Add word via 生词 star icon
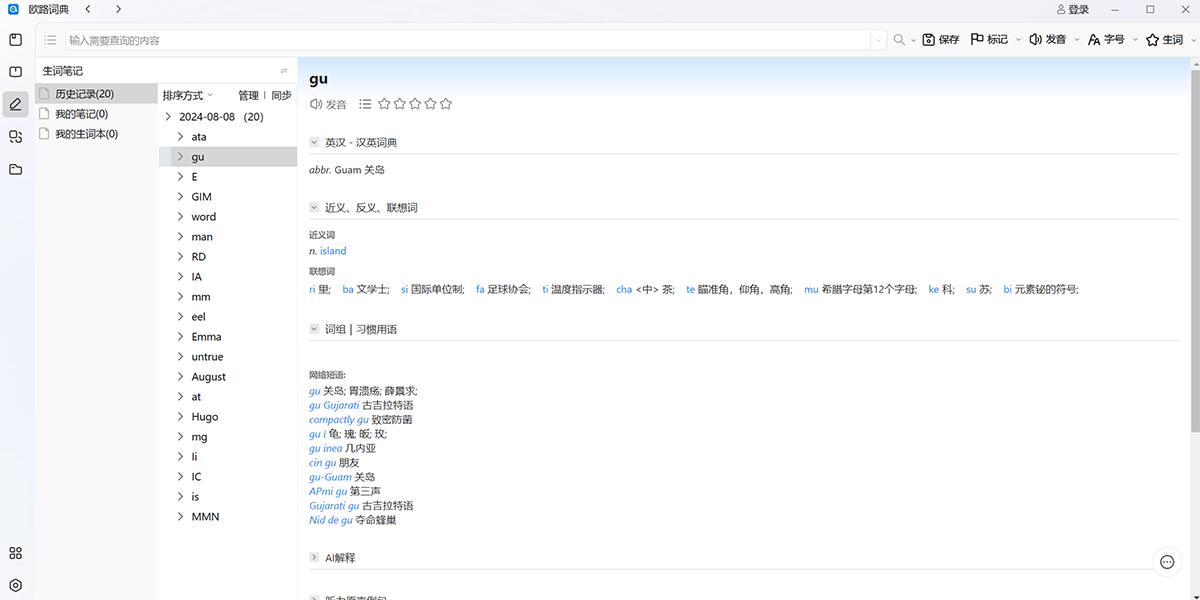1200x600 pixels. coord(1152,40)
